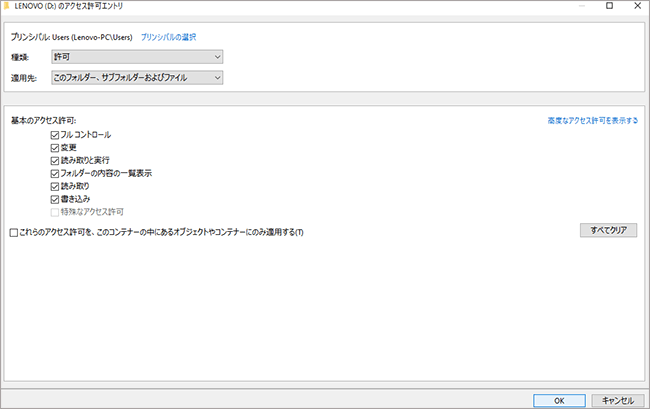Click the プリンシパルの選択 link
650x409 pixels.
click(168, 37)
